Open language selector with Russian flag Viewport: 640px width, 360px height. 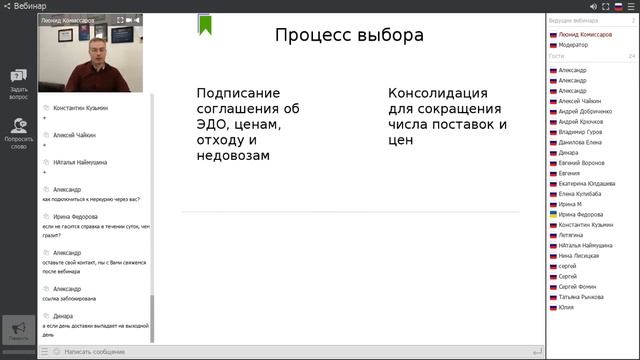pyautogui.click(x=619, y=7)
